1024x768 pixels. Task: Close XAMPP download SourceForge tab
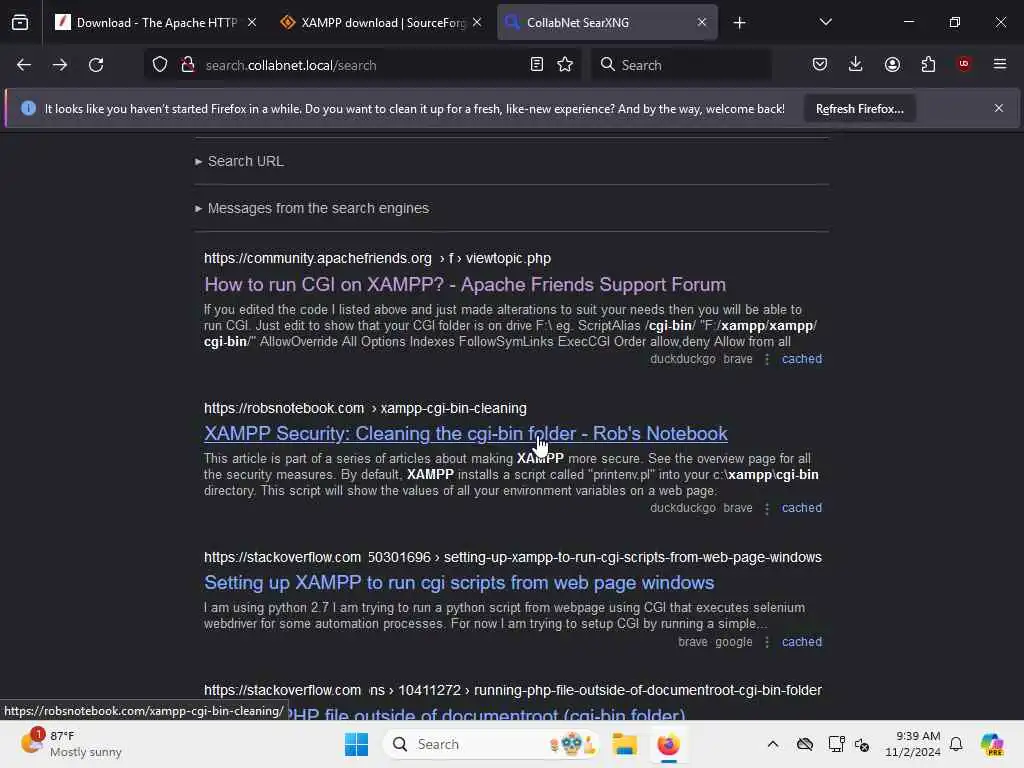pyautogui.click(x=477, y=23)
